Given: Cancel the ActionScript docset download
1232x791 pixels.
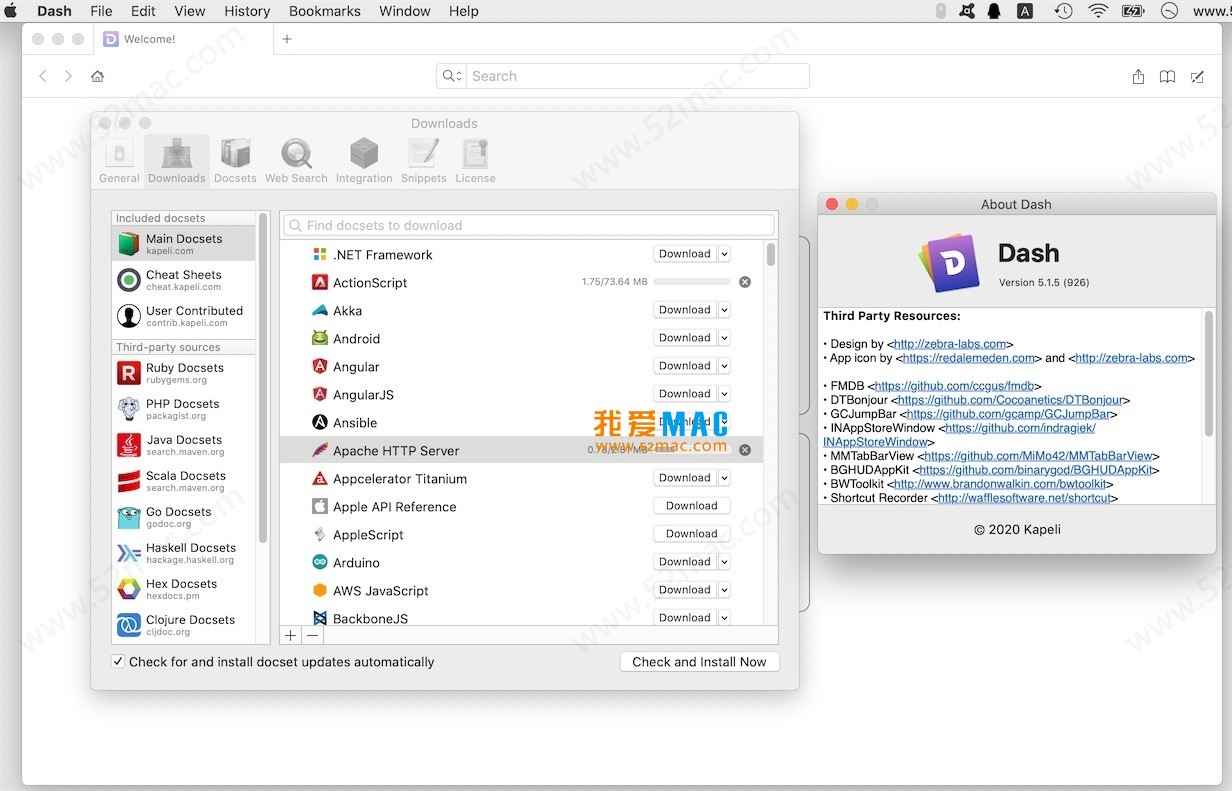Looking at the screenshot, I should point(745,282).
